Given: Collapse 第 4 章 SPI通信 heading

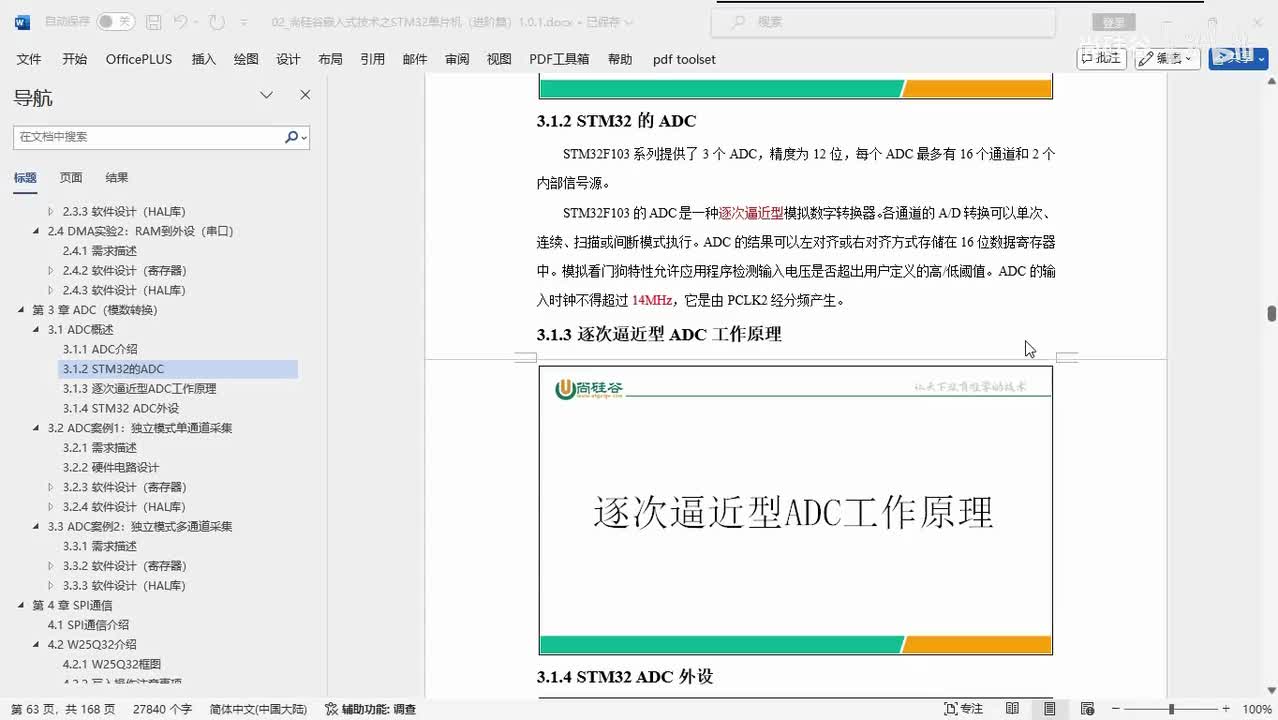Looking at the screenshot, I should [x=21, y=605].
